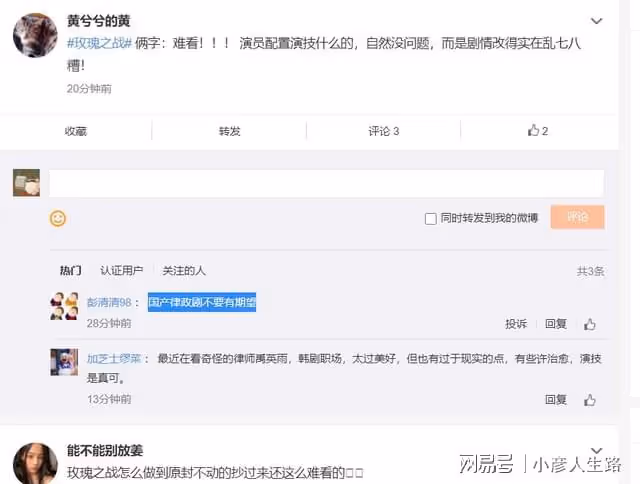Click the comment box user avatar

(x=27, y=183)
